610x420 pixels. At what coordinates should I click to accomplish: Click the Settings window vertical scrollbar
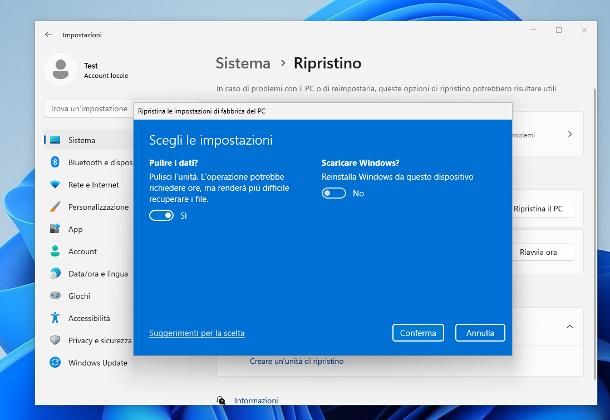click(x=594, y=233)
